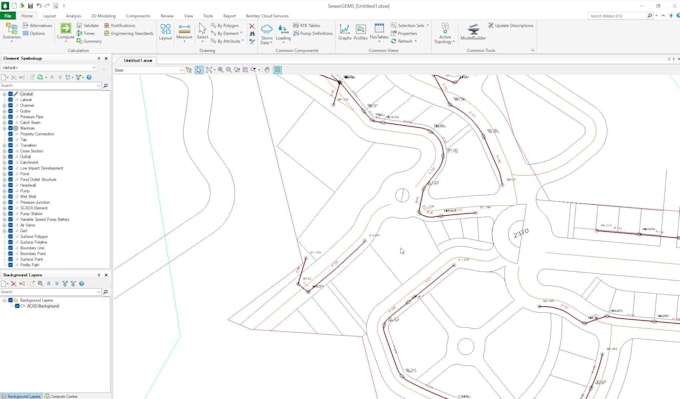Image resolution: width=680 pixels, height=399 pixels.
Task: Open Alternatives
Action: coord(37,26)
